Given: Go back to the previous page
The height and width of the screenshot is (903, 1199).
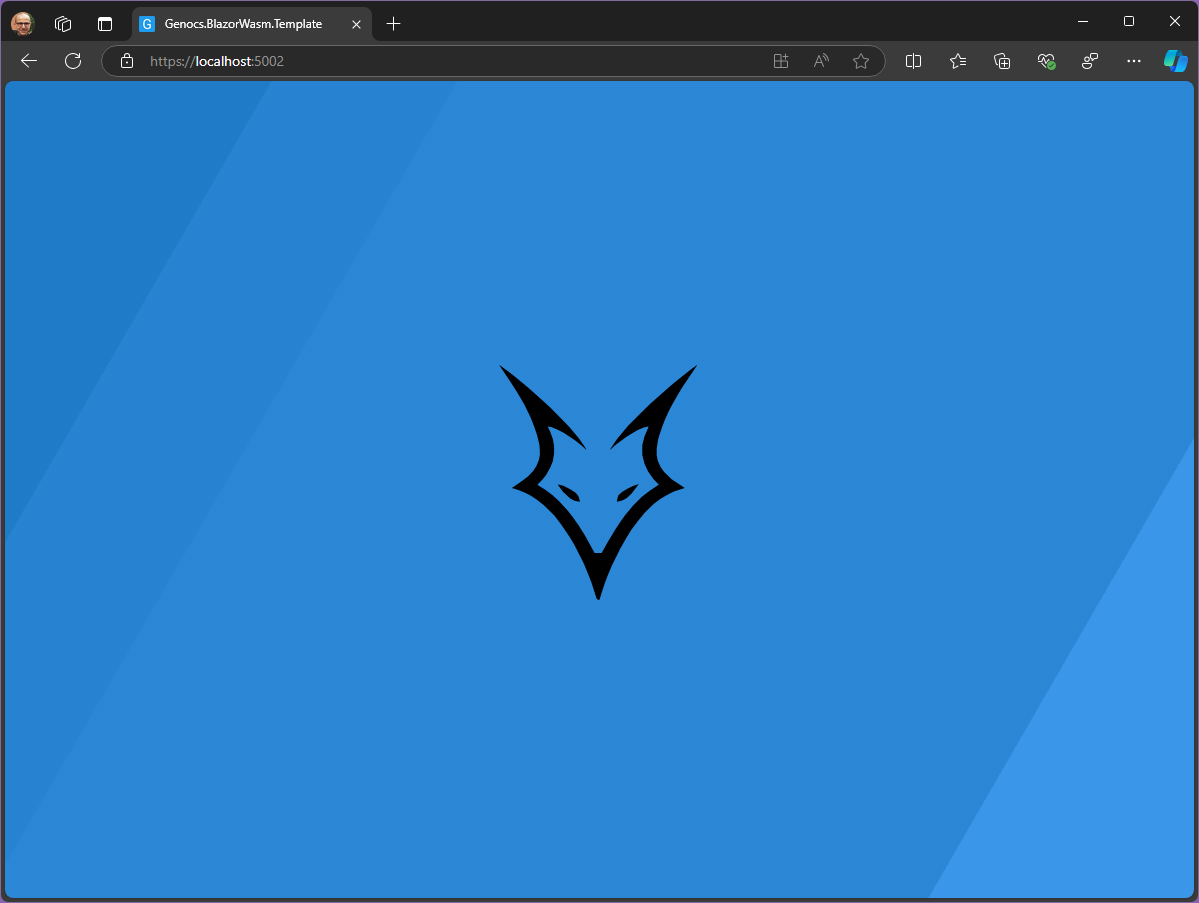Looking at the screenshot, I should 29,61.
